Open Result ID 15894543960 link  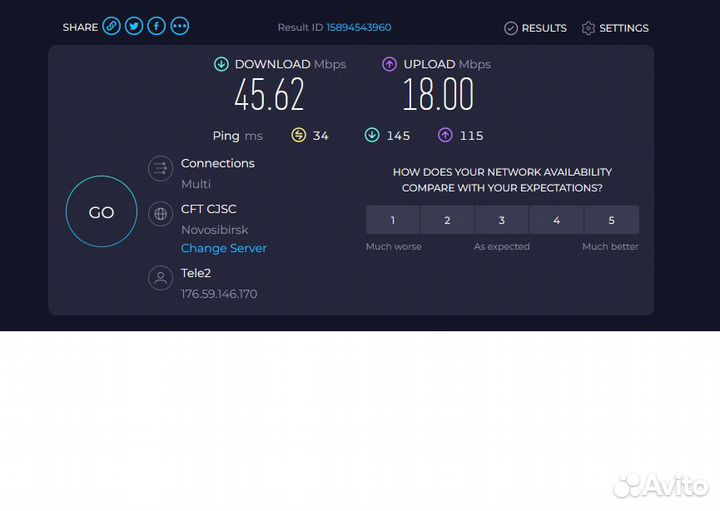coord(359,28)
